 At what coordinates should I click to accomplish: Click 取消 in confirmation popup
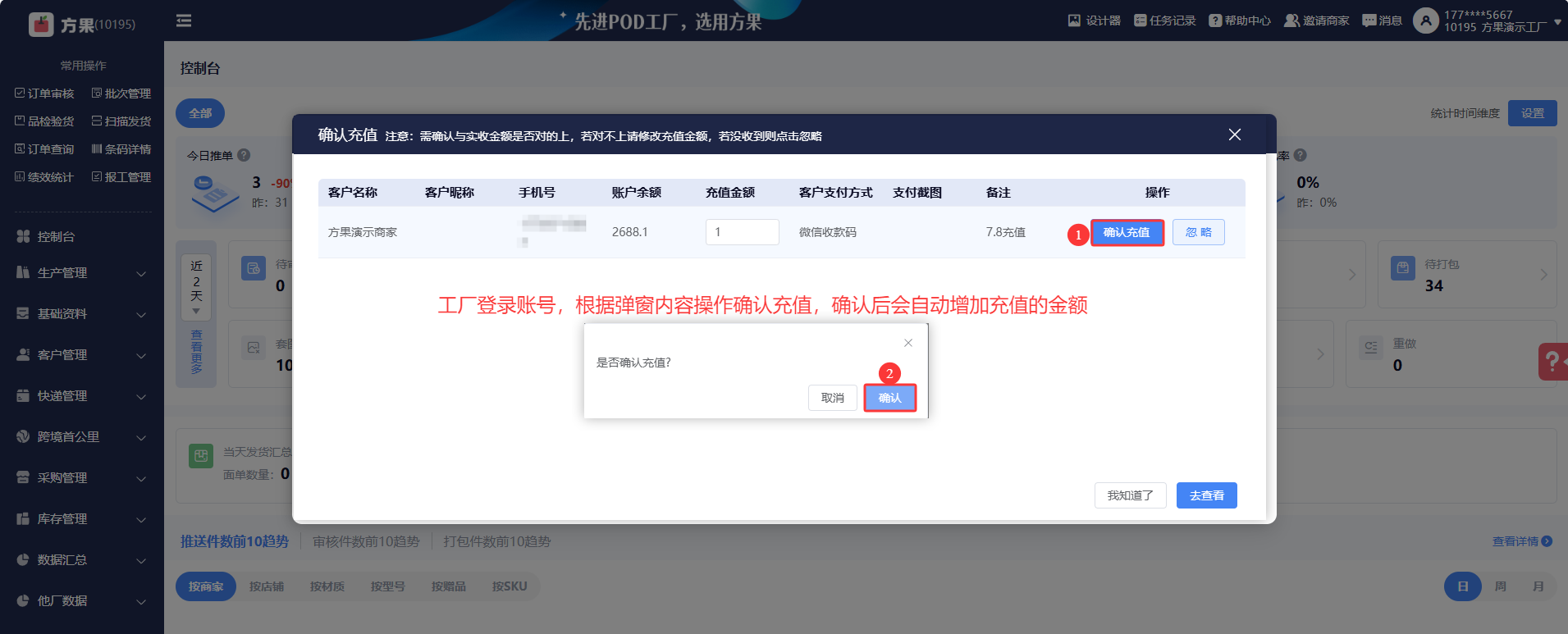(x=833, y=398)
